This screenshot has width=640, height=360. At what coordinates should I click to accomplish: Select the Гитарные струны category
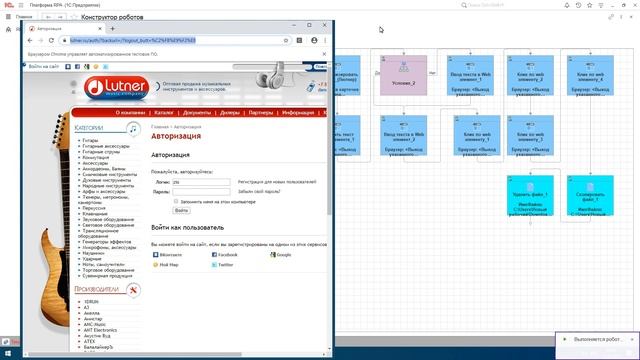(101, 152)
